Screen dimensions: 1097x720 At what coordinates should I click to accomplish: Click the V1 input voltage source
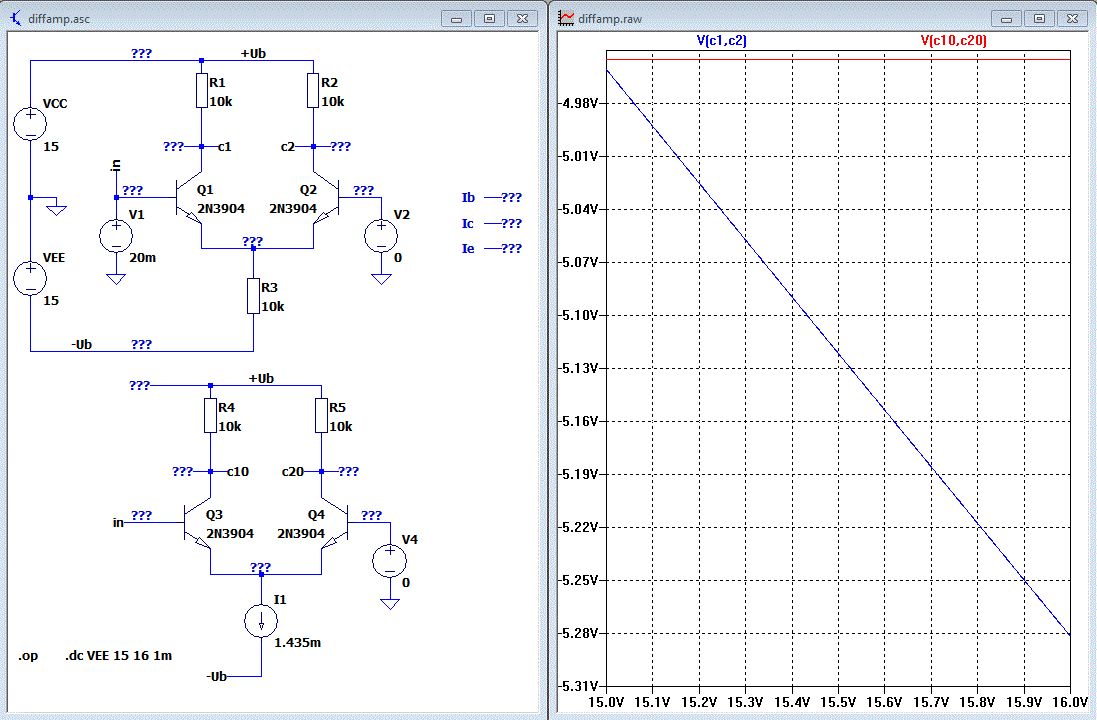(x=115, y=236)
